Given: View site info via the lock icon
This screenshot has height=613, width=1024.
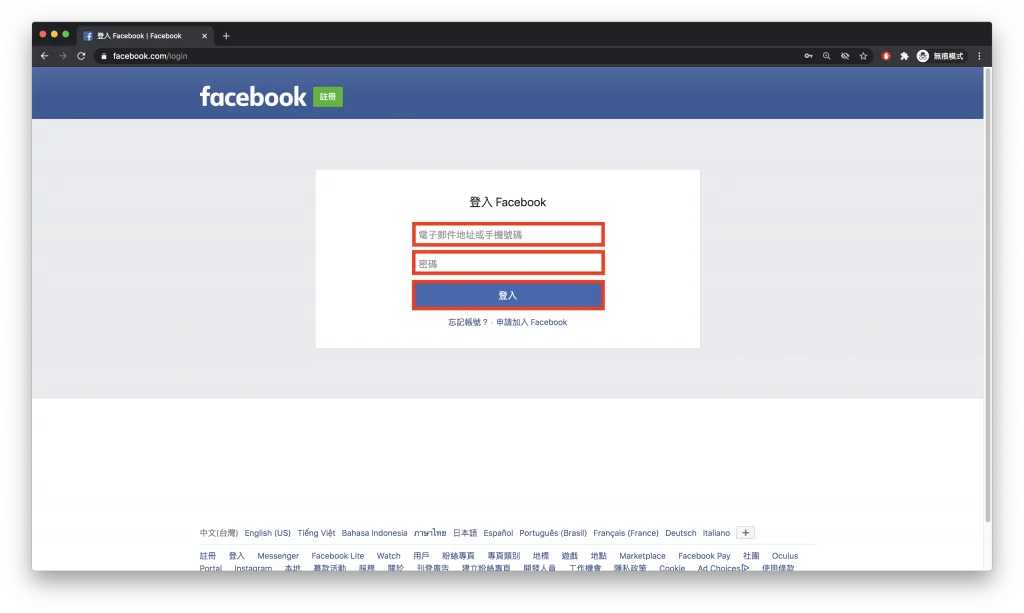Looking at the screenshot, I should 103,56.
